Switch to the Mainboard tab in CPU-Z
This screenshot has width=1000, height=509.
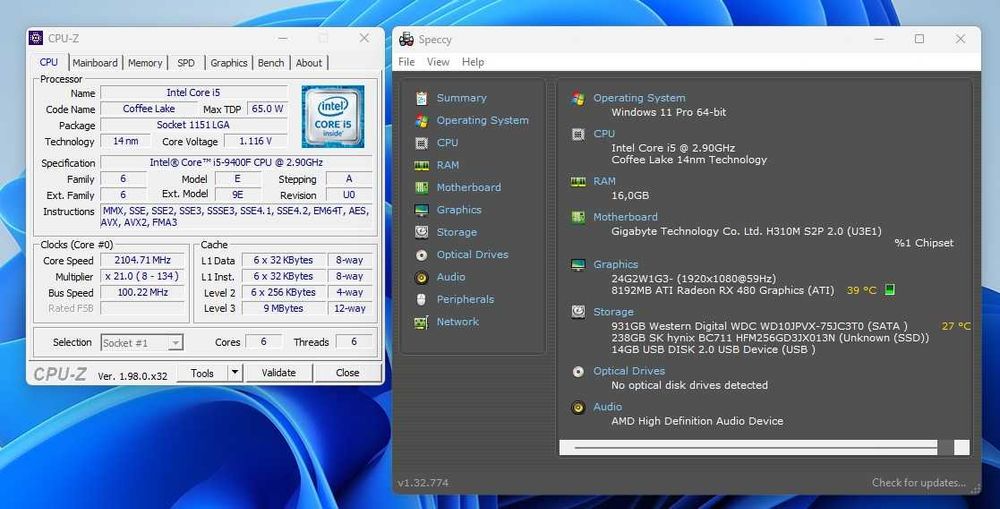coord(95,63)
